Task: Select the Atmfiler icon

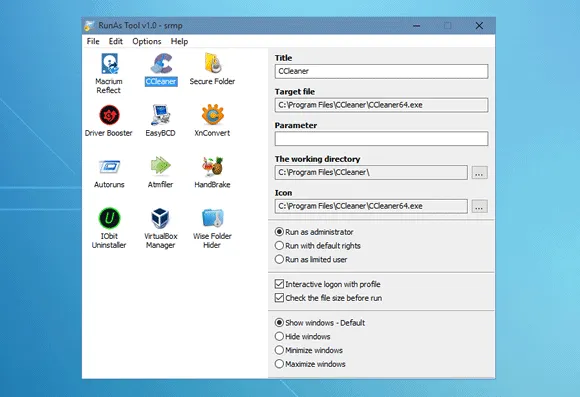Action: click(161, 166)
